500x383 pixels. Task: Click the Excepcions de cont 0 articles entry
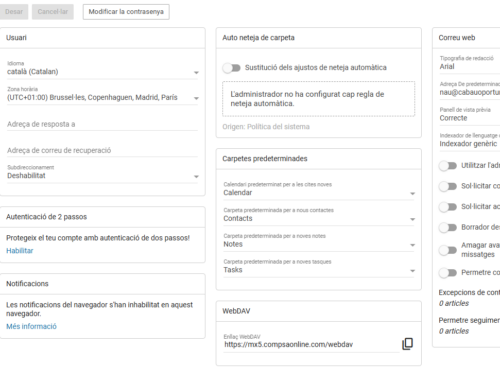[x=469, y=298]
